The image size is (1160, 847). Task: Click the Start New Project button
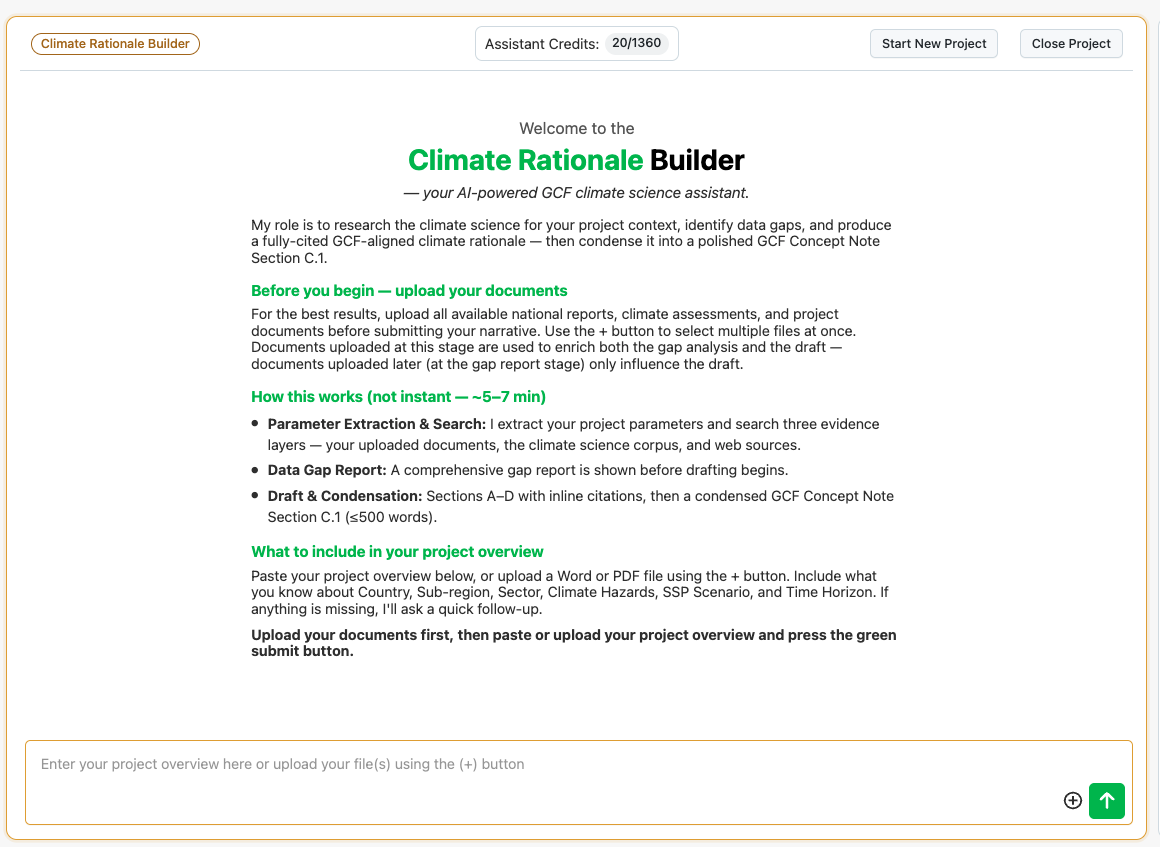coord(933,44)
